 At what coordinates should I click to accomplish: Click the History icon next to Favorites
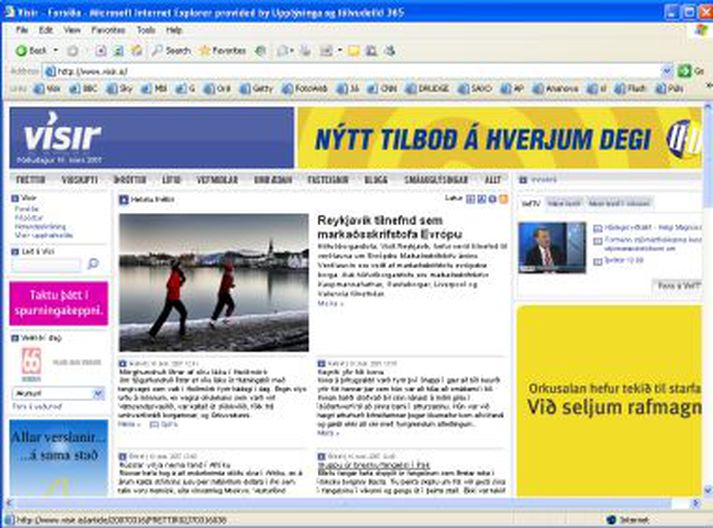[261, 50]
